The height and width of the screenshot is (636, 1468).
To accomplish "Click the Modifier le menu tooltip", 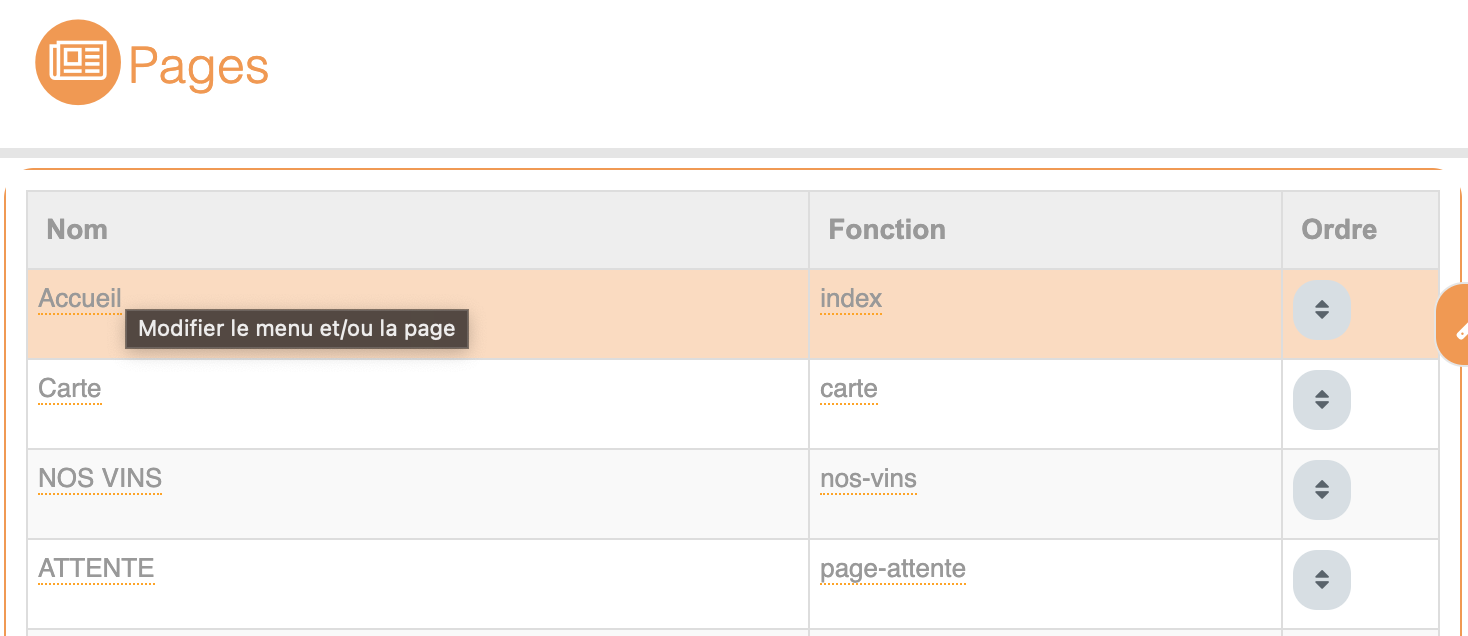I will click(297, 329).
